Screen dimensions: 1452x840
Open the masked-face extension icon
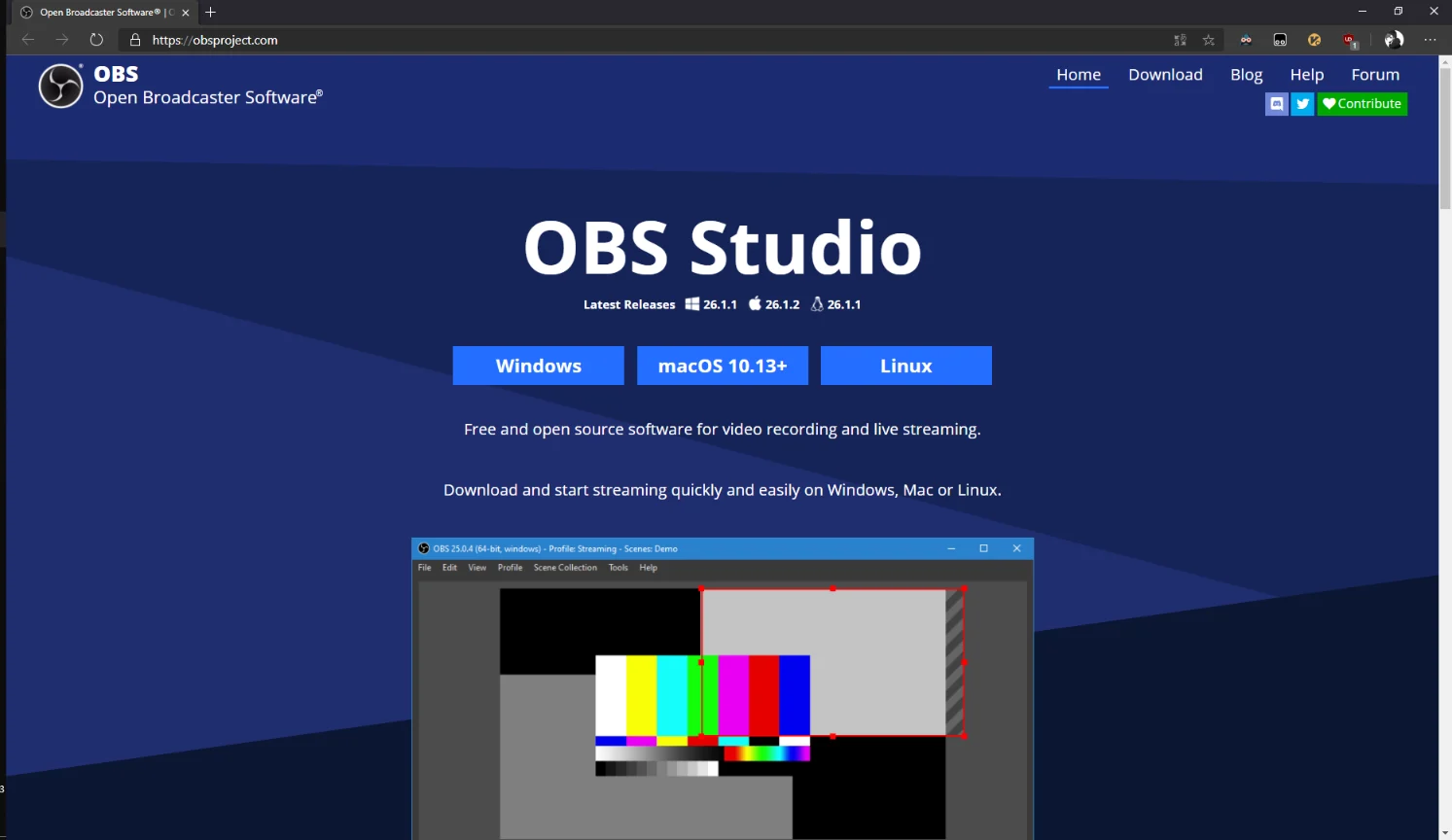[1246, 40]
